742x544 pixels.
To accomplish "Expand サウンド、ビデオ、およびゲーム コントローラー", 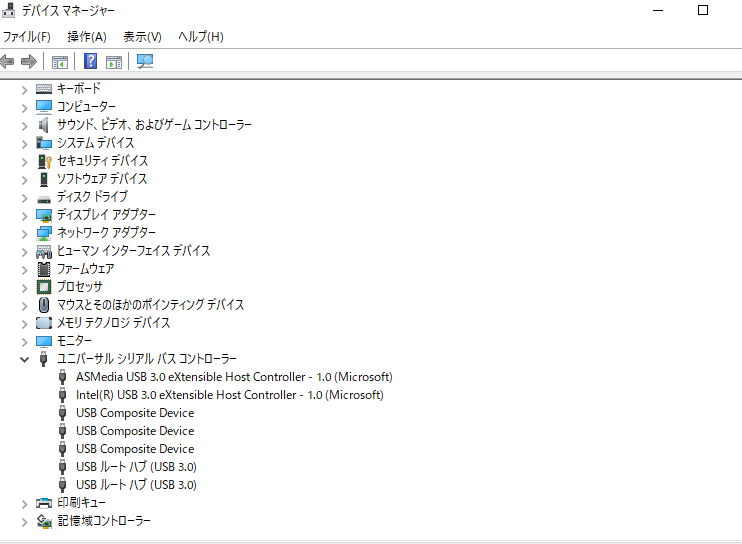I will (x=25, y=126).
